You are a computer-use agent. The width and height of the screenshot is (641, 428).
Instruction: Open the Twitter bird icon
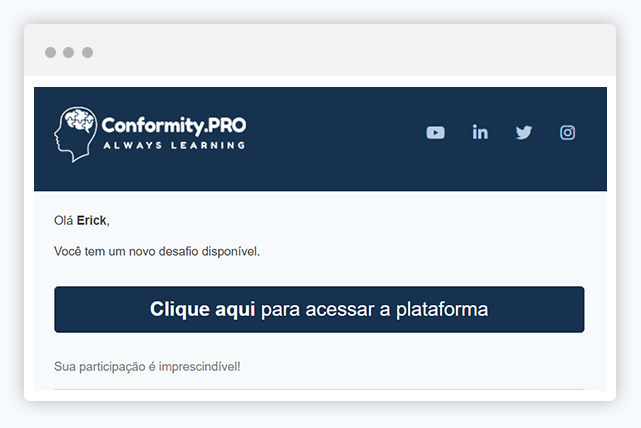[524, 132]
